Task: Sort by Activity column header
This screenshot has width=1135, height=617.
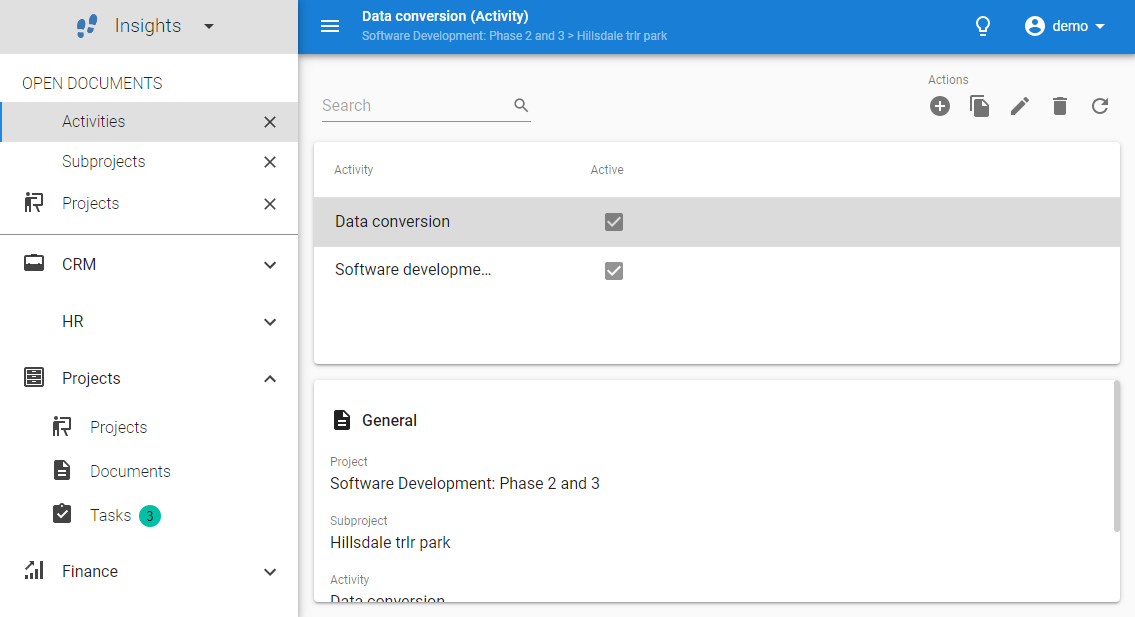Action: coord(353,169)
